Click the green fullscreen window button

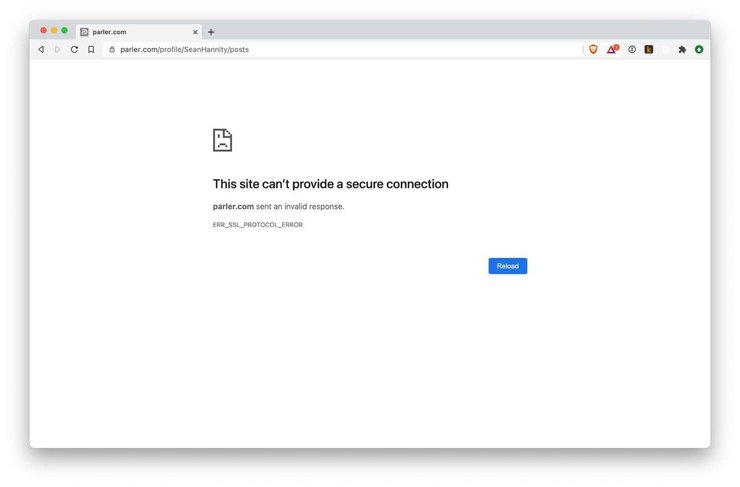(x=65, y=31)
